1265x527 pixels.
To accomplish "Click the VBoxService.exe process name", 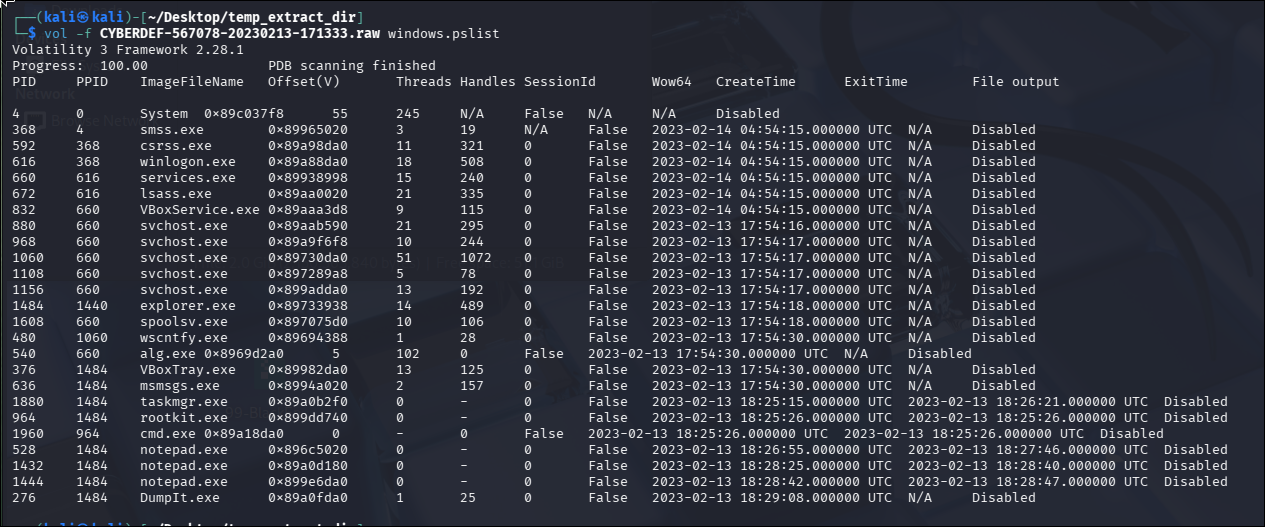I will [x=200, y=209].
